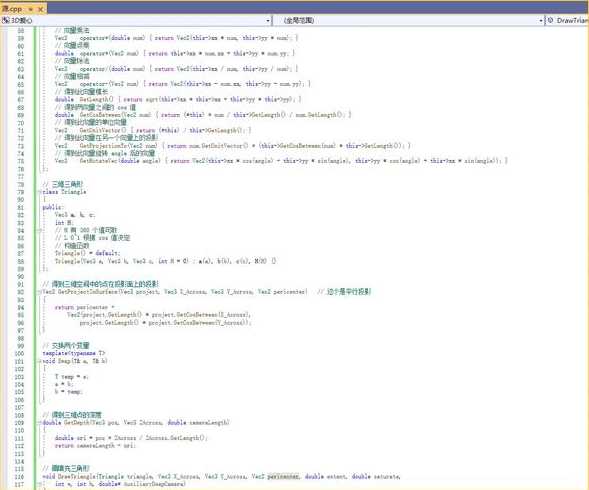The image size is (589, 490).
Task: Click the return pericenter + line
Action: 85,307
